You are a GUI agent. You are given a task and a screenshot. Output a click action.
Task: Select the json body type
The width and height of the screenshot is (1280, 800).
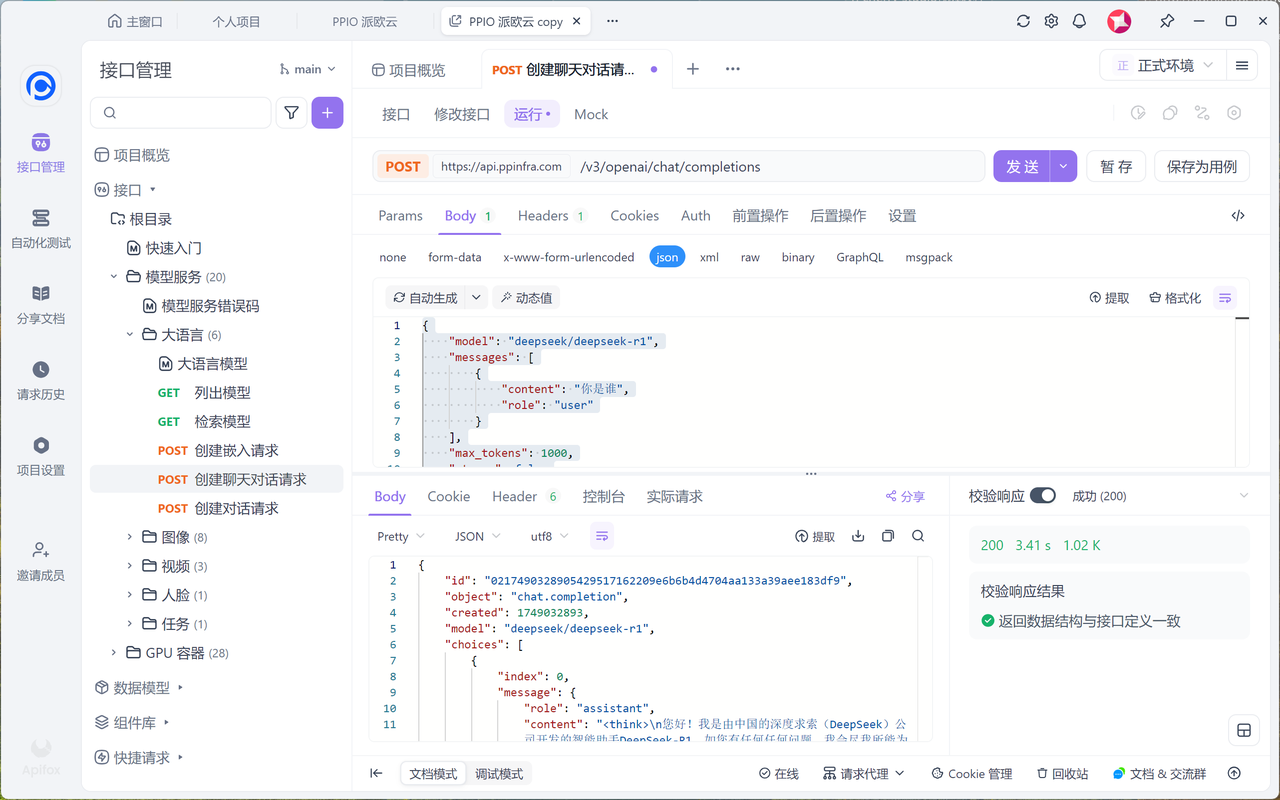click(667, 257)
